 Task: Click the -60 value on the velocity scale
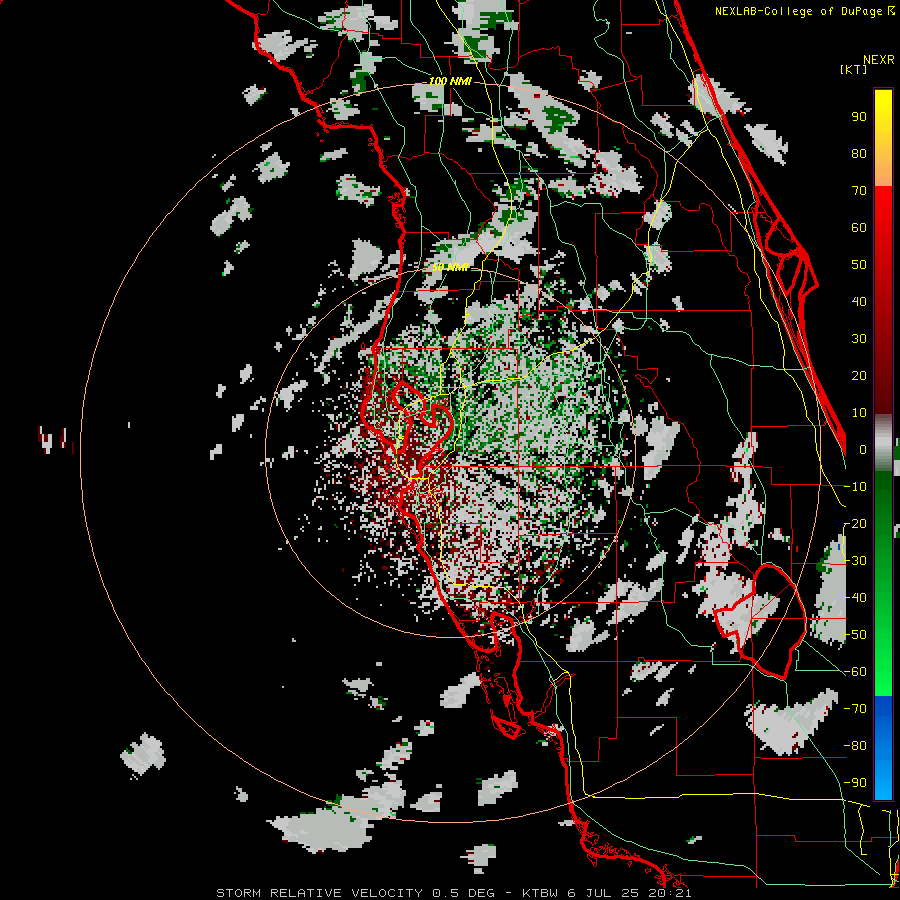[x=855, y=672]
